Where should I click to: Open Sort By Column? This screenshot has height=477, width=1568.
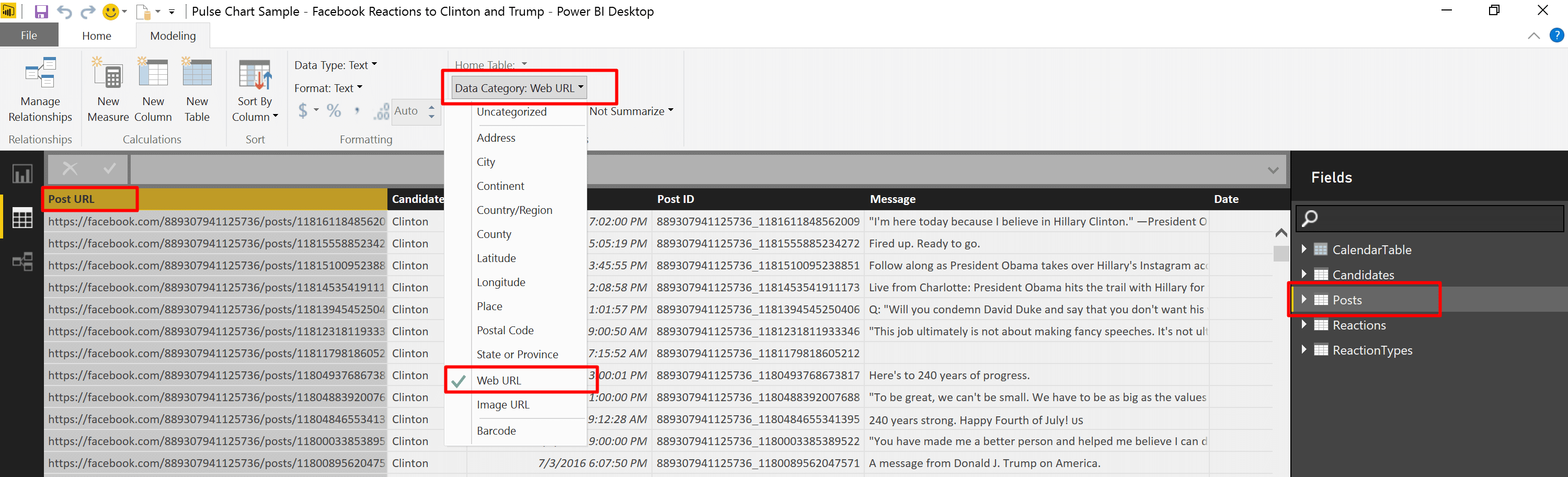pos(255,90)
